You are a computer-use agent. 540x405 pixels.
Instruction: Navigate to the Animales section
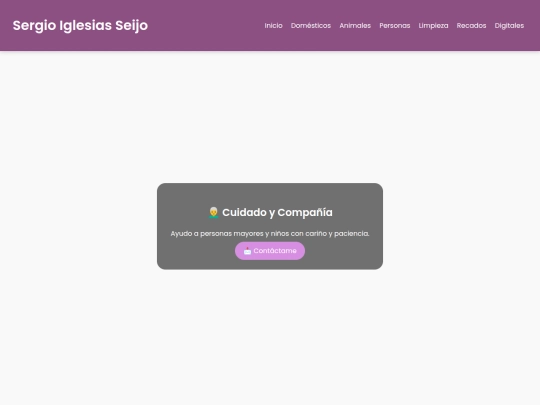click(x=355, y=25)
